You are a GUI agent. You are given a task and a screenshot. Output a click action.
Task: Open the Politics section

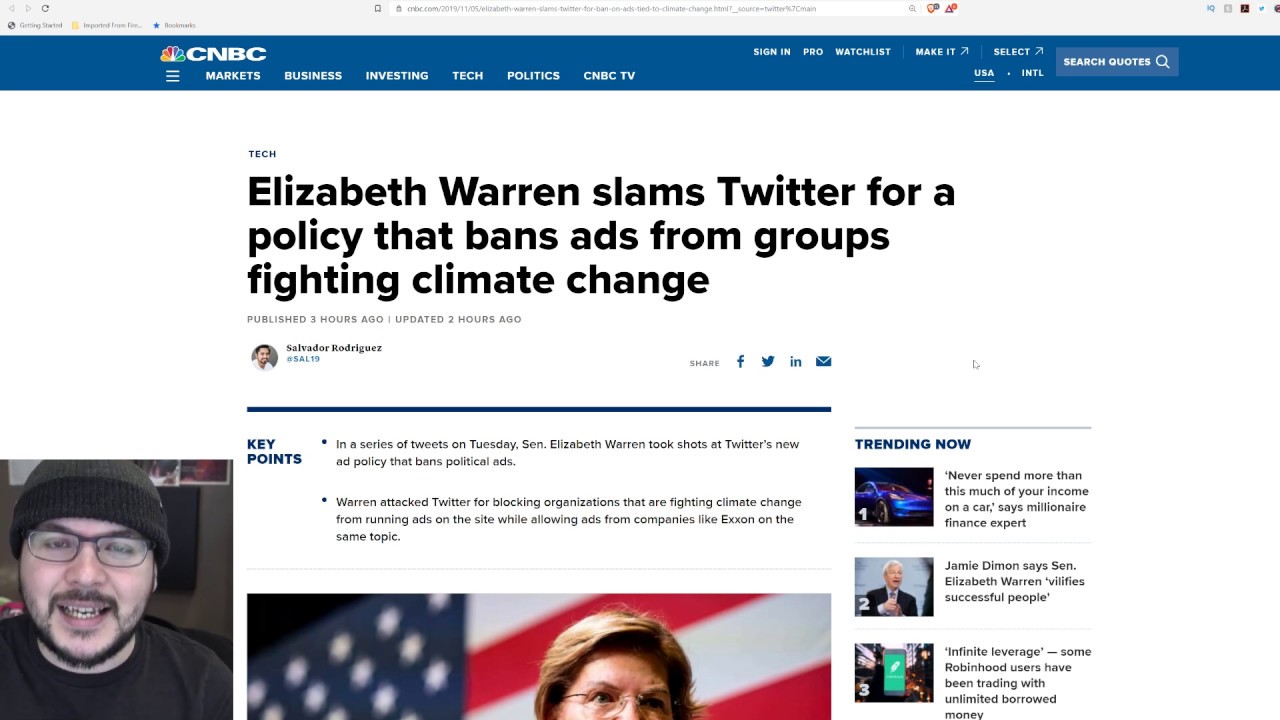tap(533, 76)
